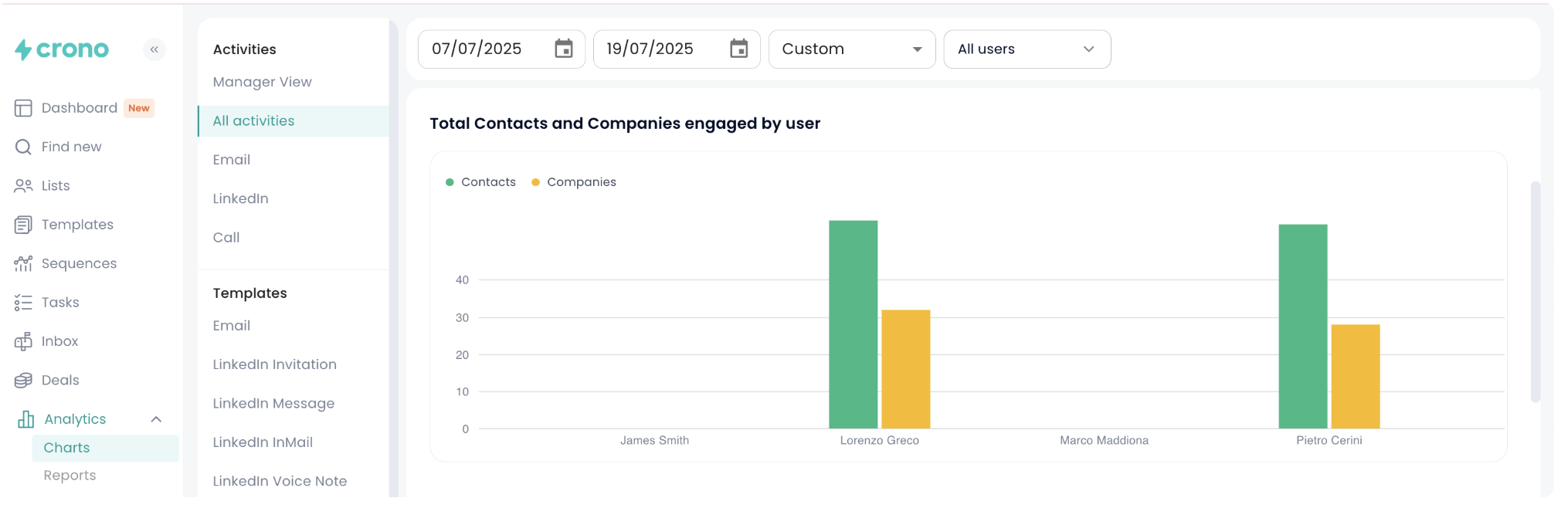Viewport: 1568px width, 508px height.
Task: Click the Tasks list icon
Action: (23, 303)
